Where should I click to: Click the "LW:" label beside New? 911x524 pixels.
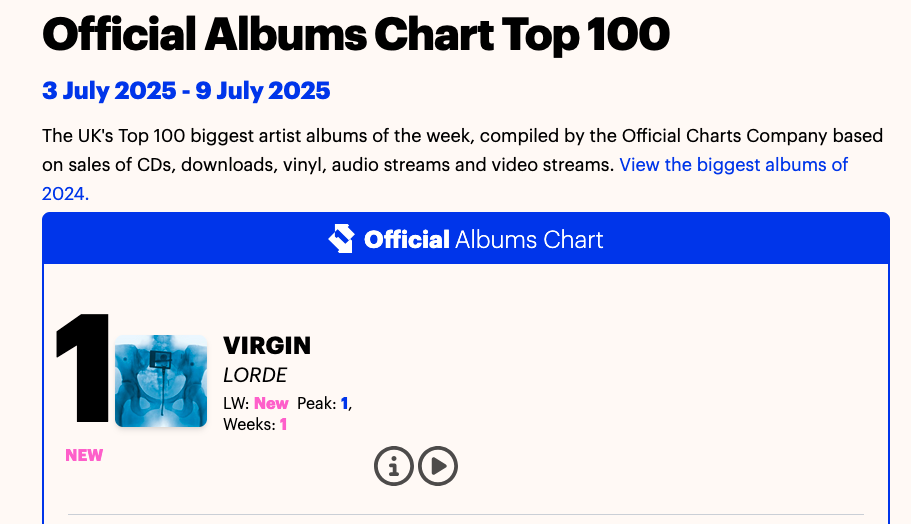[x=236, y=404]
